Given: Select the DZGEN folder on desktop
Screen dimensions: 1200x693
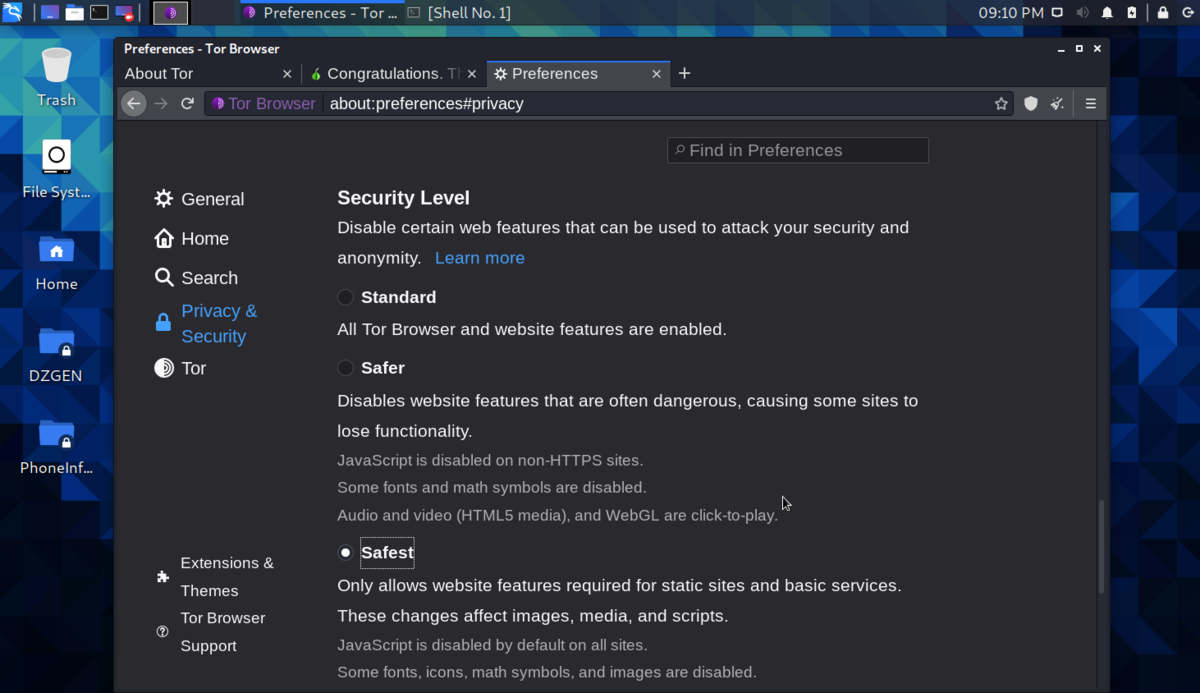Looking at the screenshot, I should (56, 354).
